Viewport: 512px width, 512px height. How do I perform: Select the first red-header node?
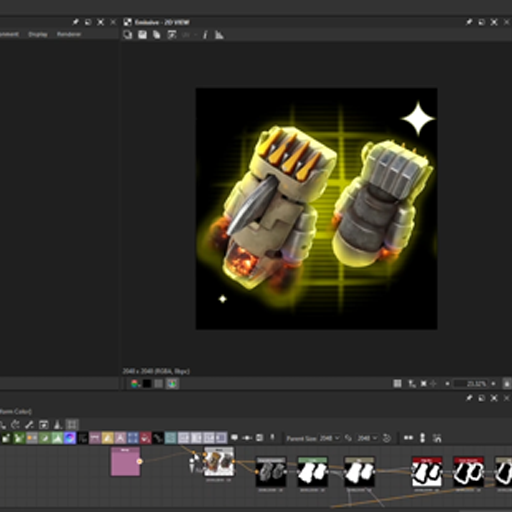(x=427, y=472)
